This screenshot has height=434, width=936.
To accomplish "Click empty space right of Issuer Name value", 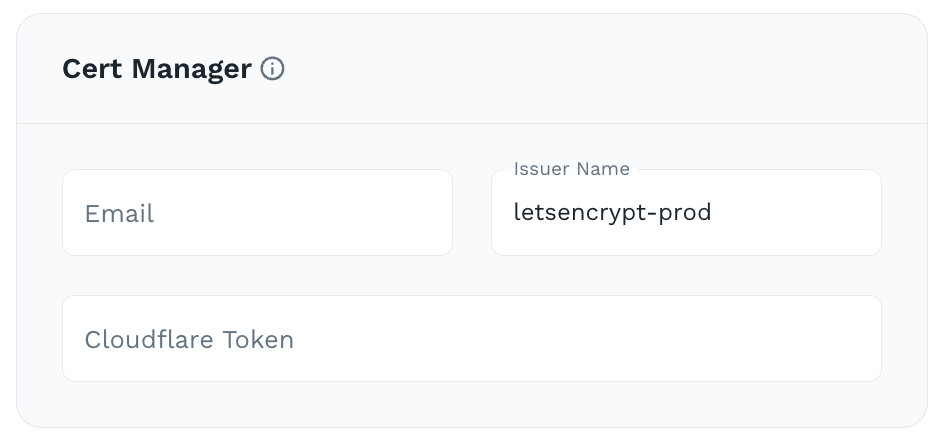I will tap(800, 213).
